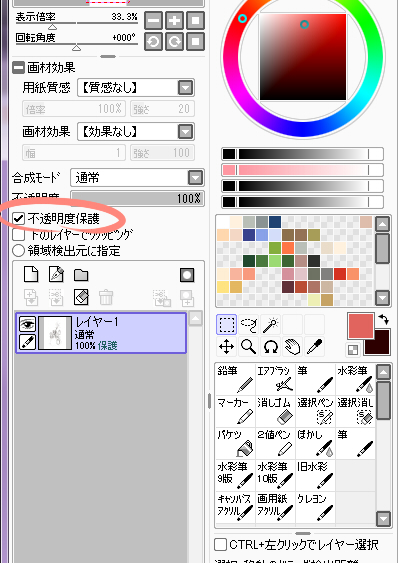
Task: Click pen edit icon of レイヤー1
Action: click(x=28, y=342)
